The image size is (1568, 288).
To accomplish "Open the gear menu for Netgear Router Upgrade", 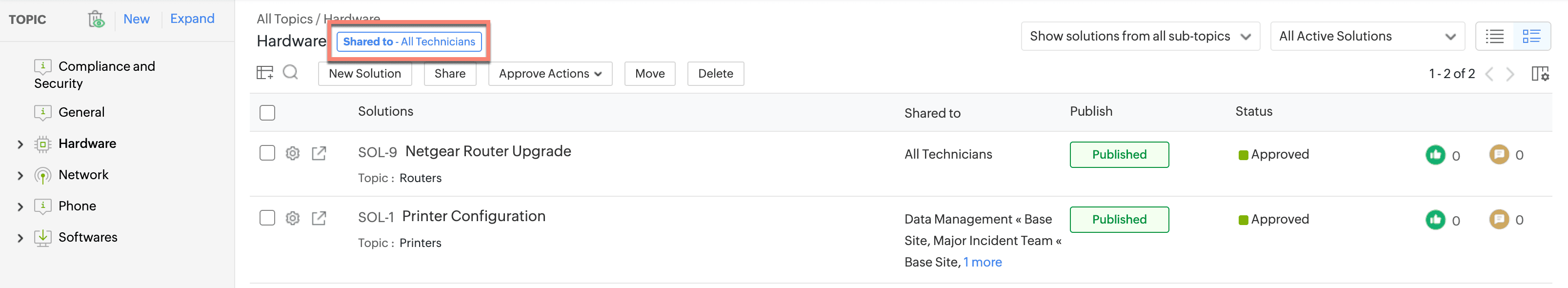I will (293, 153).
